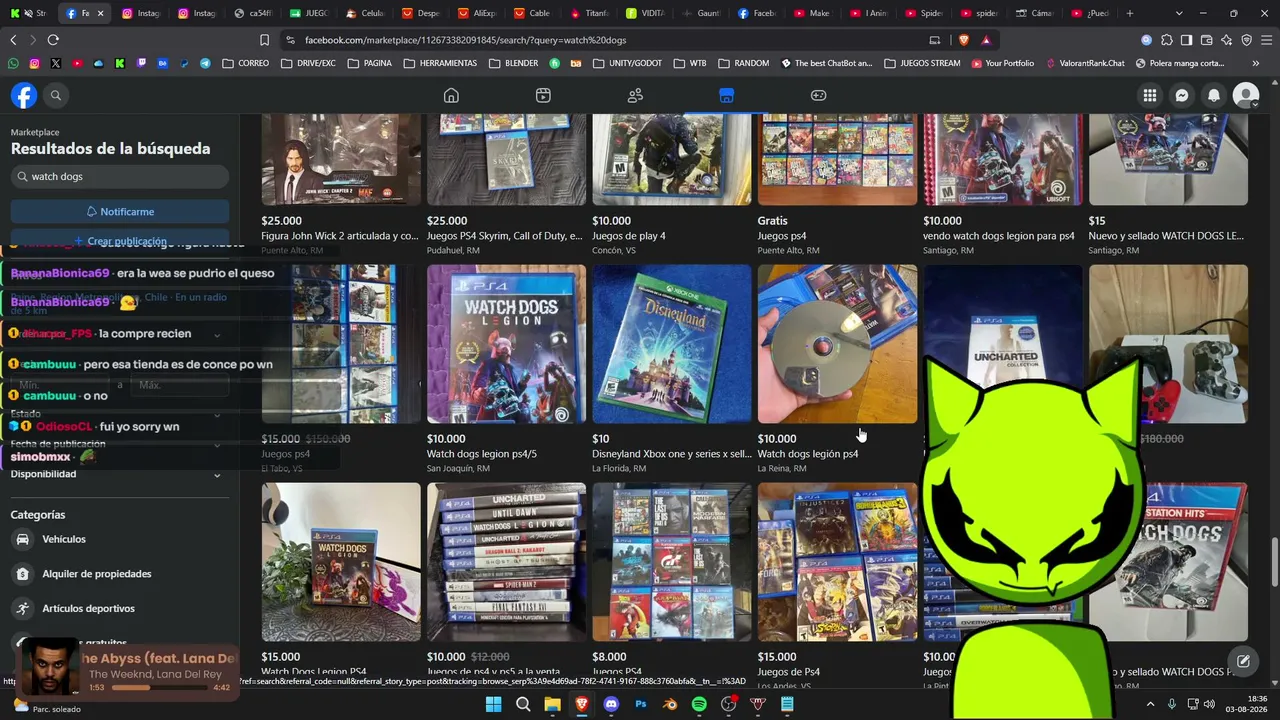1280x720 pixels.
Task: Switch to the Titanfall browser tab
Action: pos(589,13)
